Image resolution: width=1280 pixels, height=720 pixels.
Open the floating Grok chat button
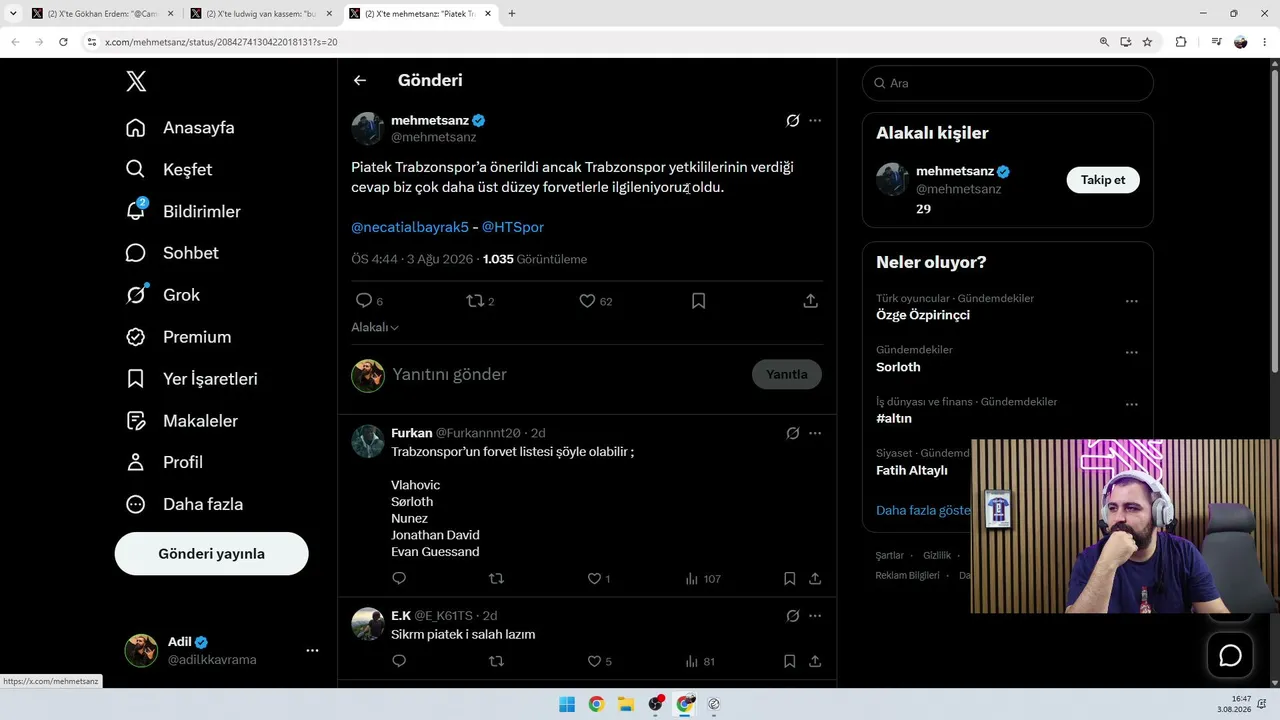click(x=1230, y=655)
